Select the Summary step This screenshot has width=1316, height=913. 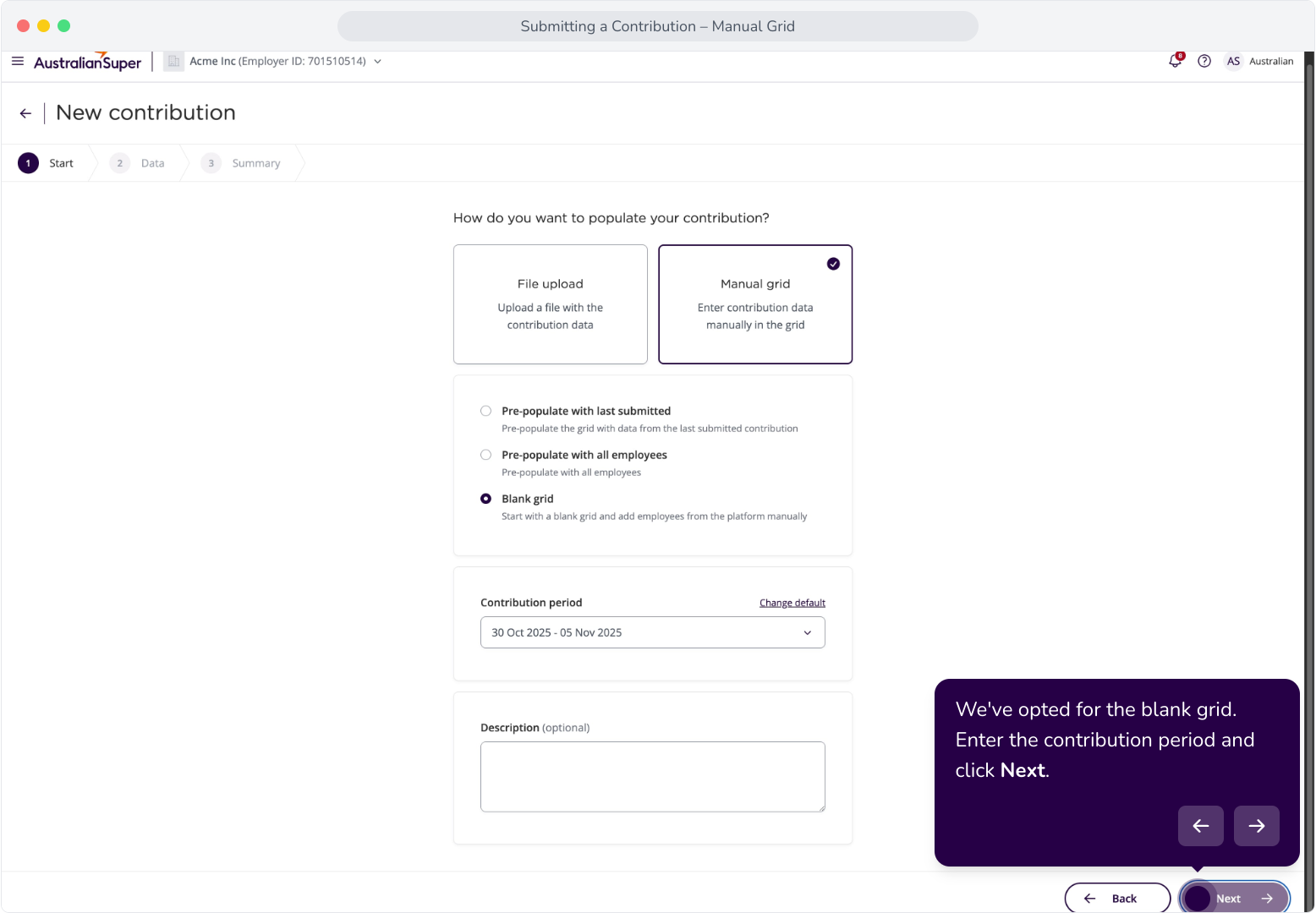click(x=241, y=163)
